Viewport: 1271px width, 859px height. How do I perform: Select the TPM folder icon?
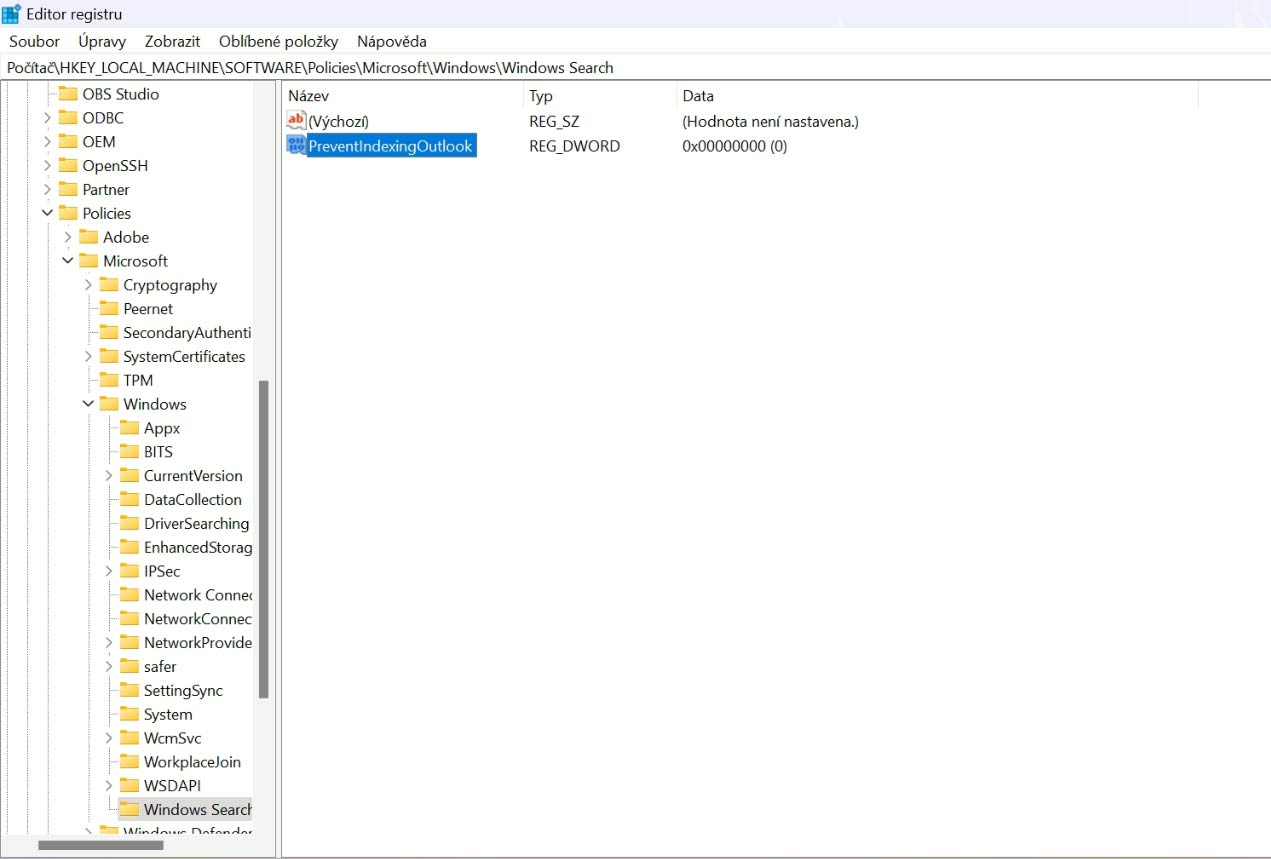point(108,380)
